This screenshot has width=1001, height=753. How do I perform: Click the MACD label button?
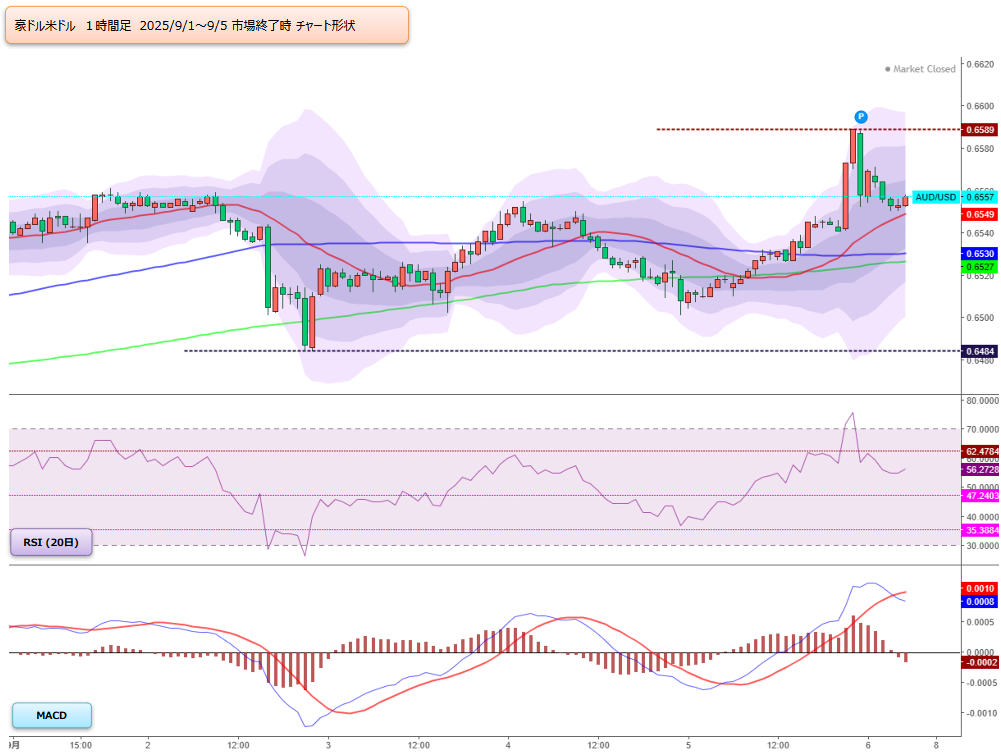[x=52, y=715]
